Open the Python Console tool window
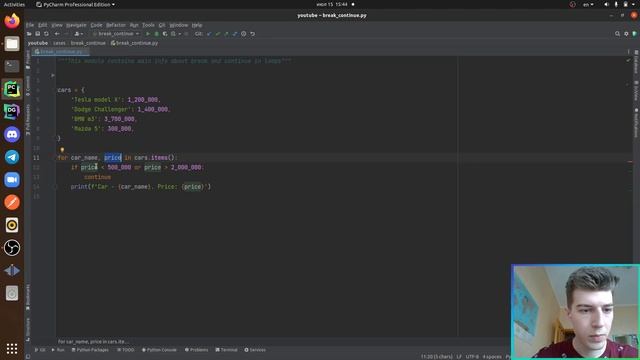The width and height of the screenshot is (640, 360). 159,350
